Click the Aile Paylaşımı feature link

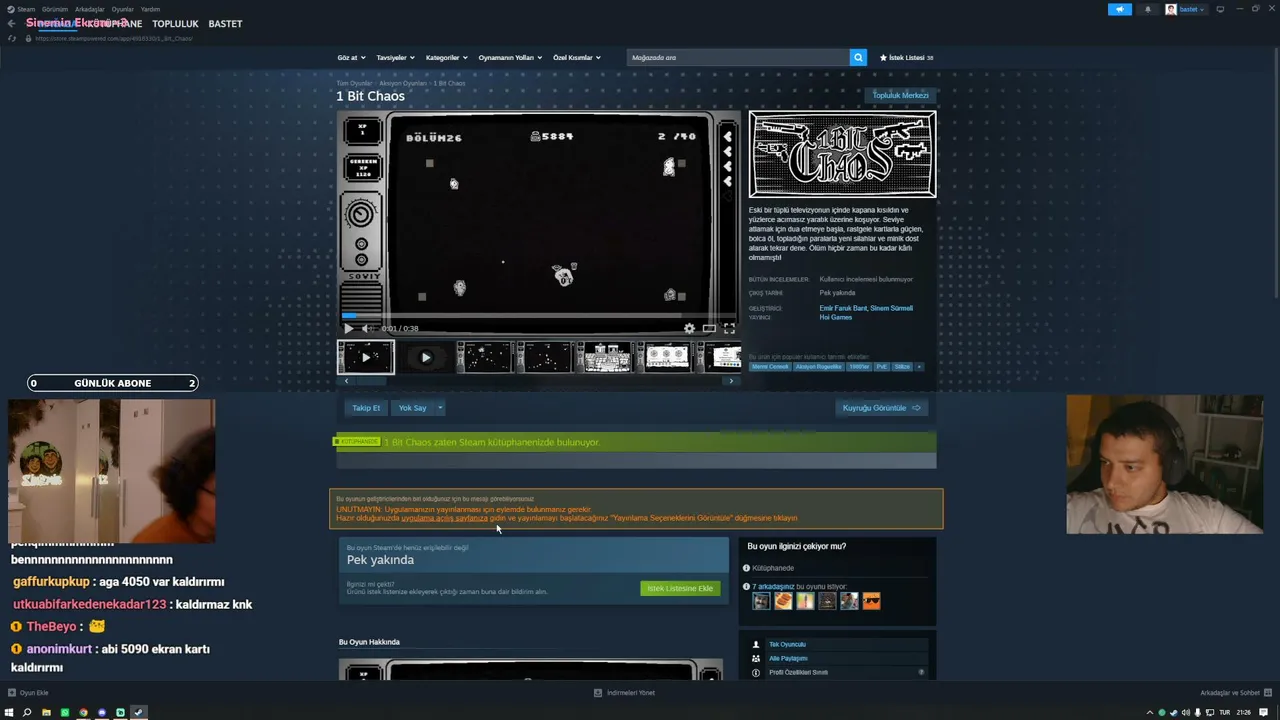click(788, 659)
